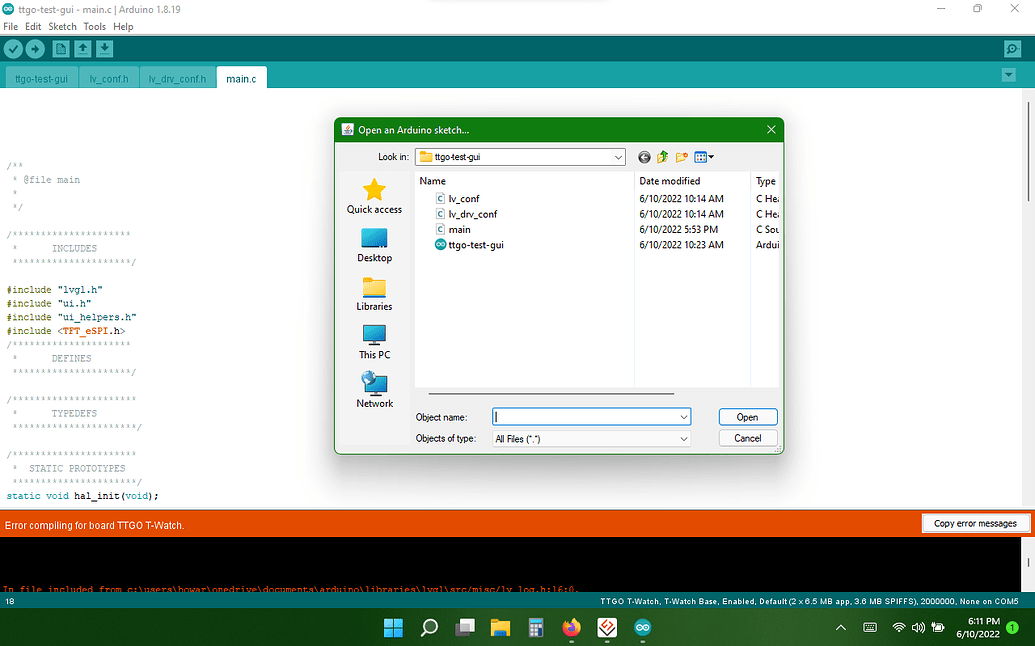1035x646 pixels.
Task: Open the Sketch menu
Action: (62, 26)
